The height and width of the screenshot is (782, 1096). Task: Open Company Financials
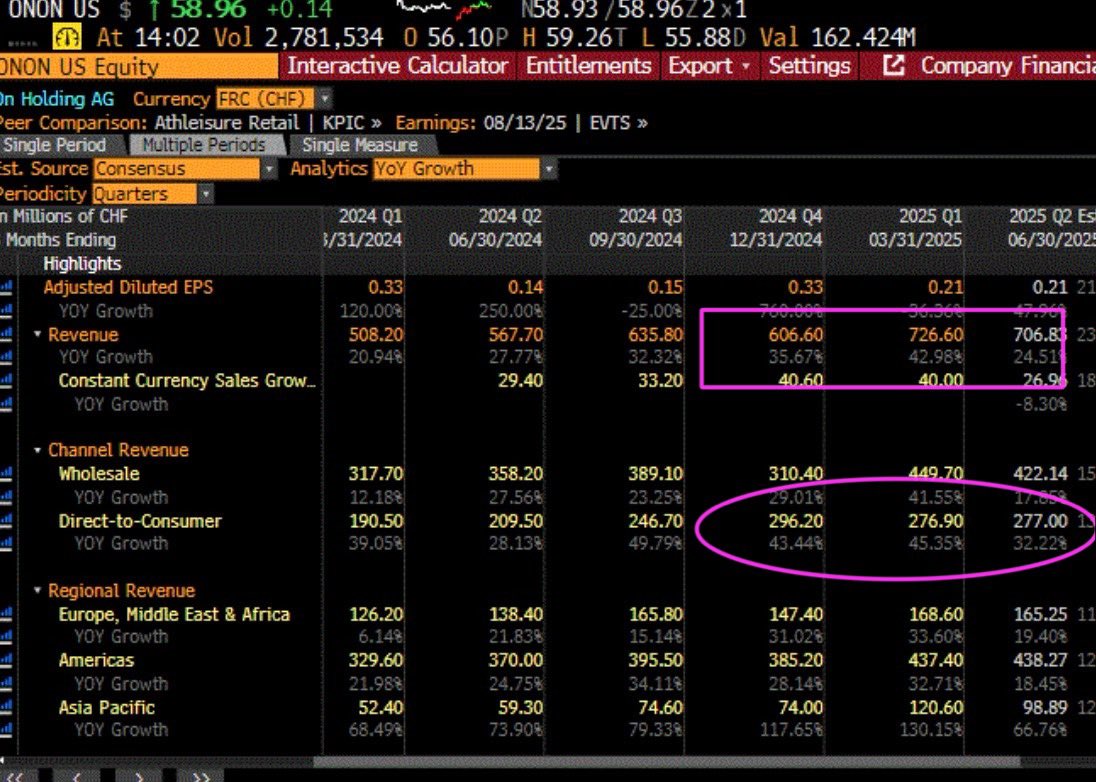click(1007, 66)
